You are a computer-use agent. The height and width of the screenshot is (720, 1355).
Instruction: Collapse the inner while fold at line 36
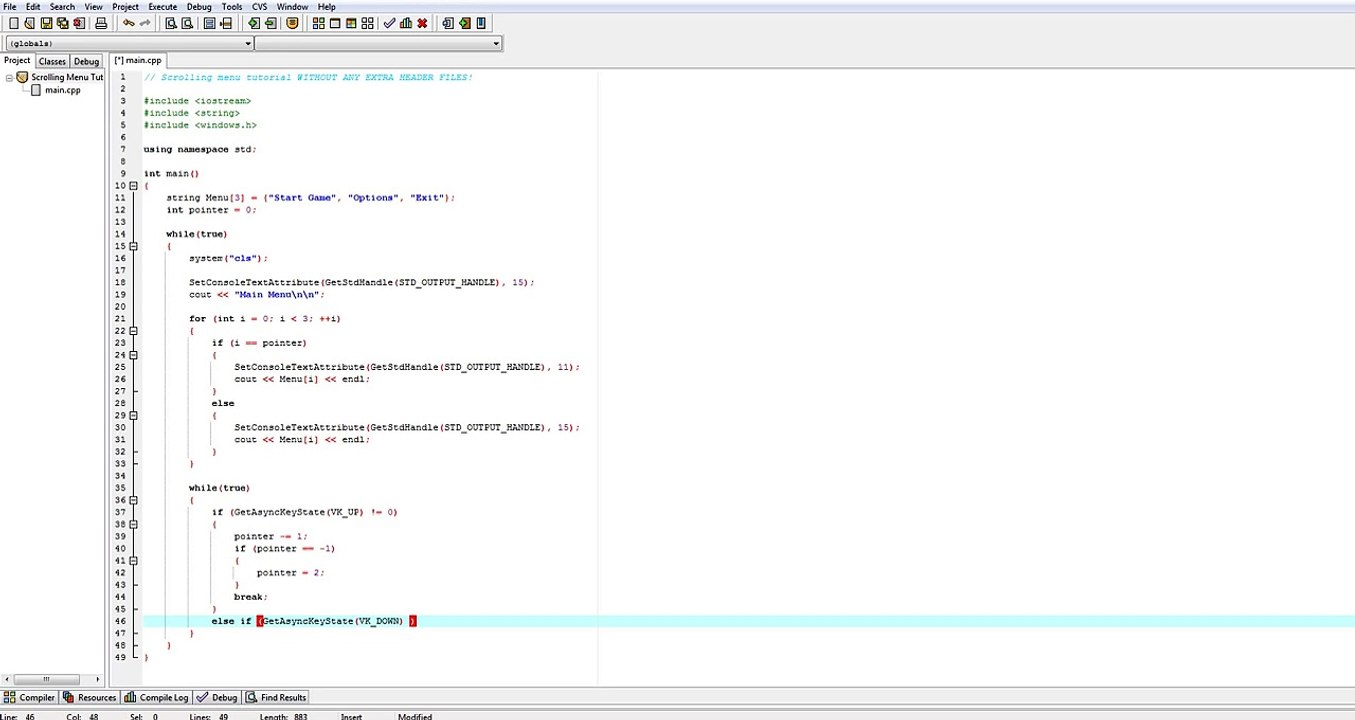(134, 500)
